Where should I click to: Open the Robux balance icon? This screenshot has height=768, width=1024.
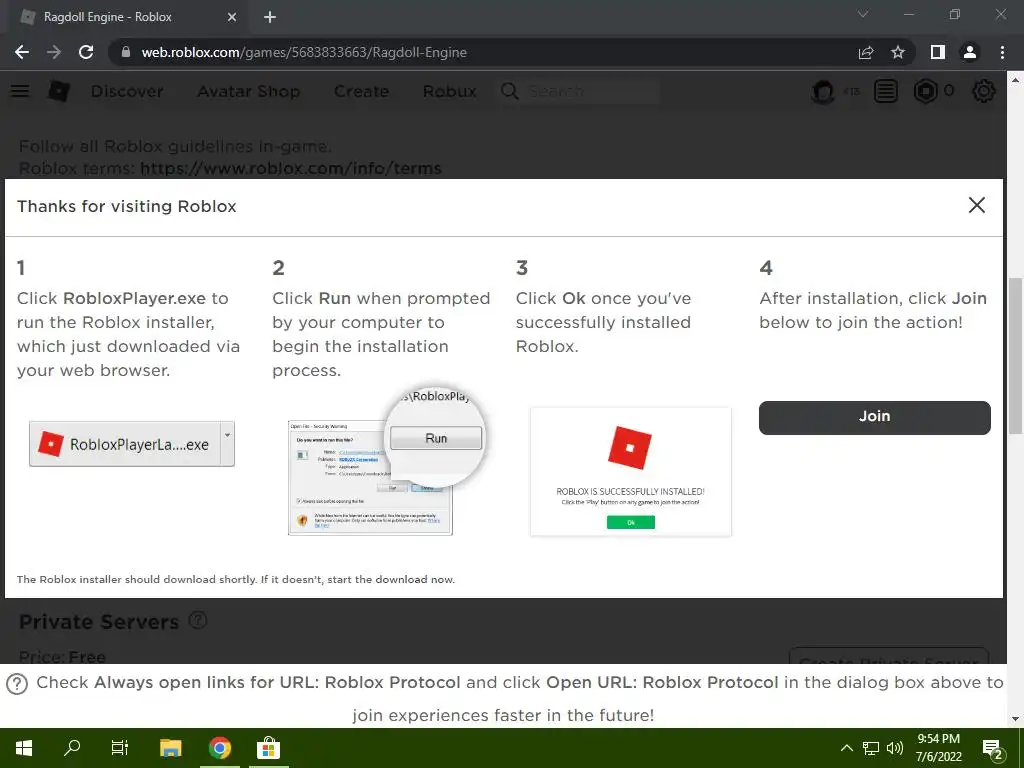925,91
